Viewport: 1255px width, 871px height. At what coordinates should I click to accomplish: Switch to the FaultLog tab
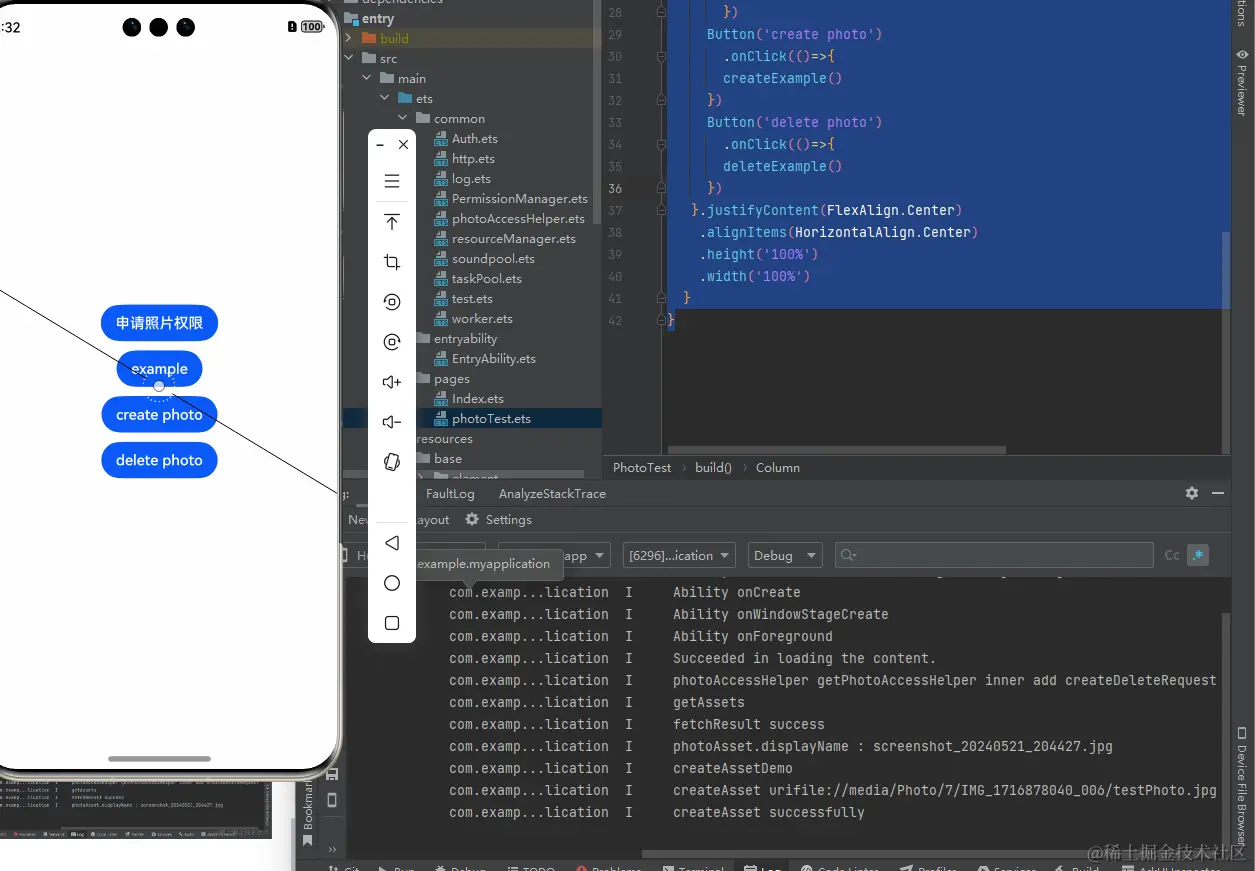click(x=450, y=493)
